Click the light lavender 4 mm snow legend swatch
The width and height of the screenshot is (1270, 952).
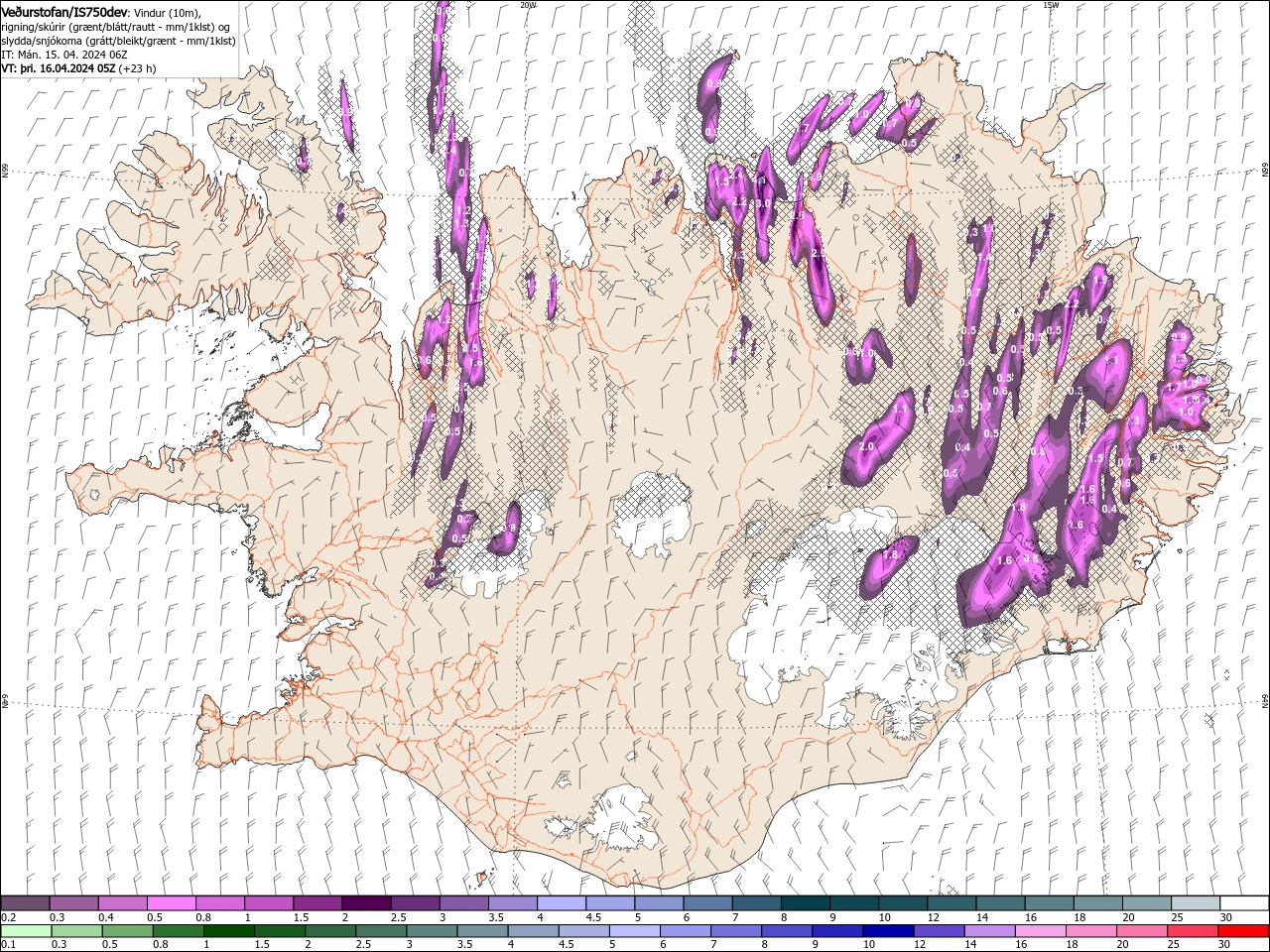(x=562, y=903)
